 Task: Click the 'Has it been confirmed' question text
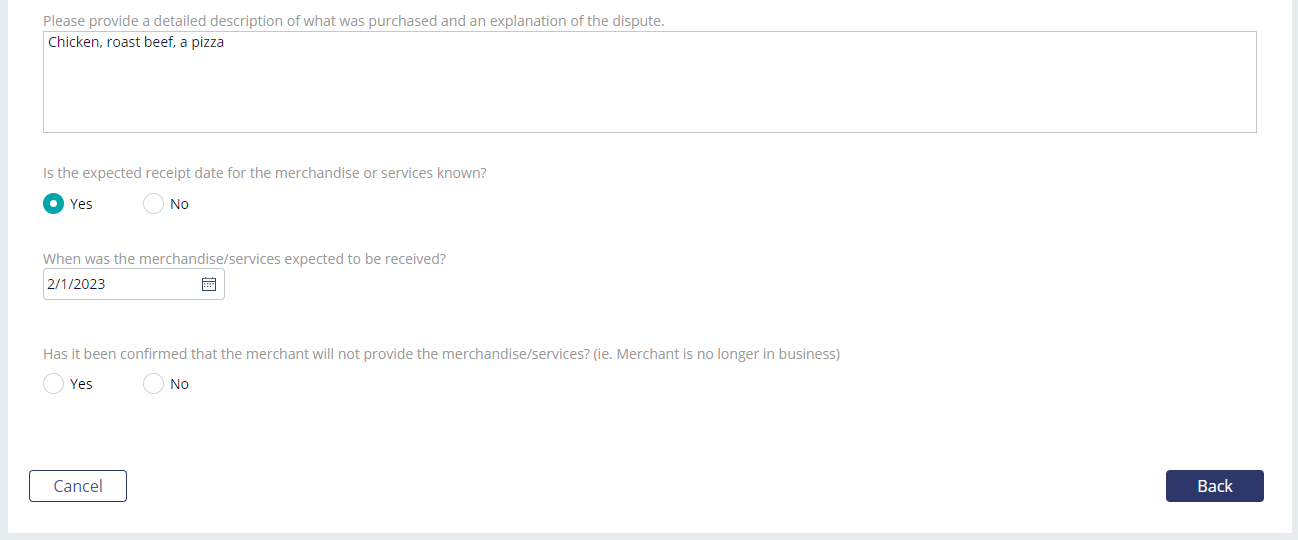441,353
